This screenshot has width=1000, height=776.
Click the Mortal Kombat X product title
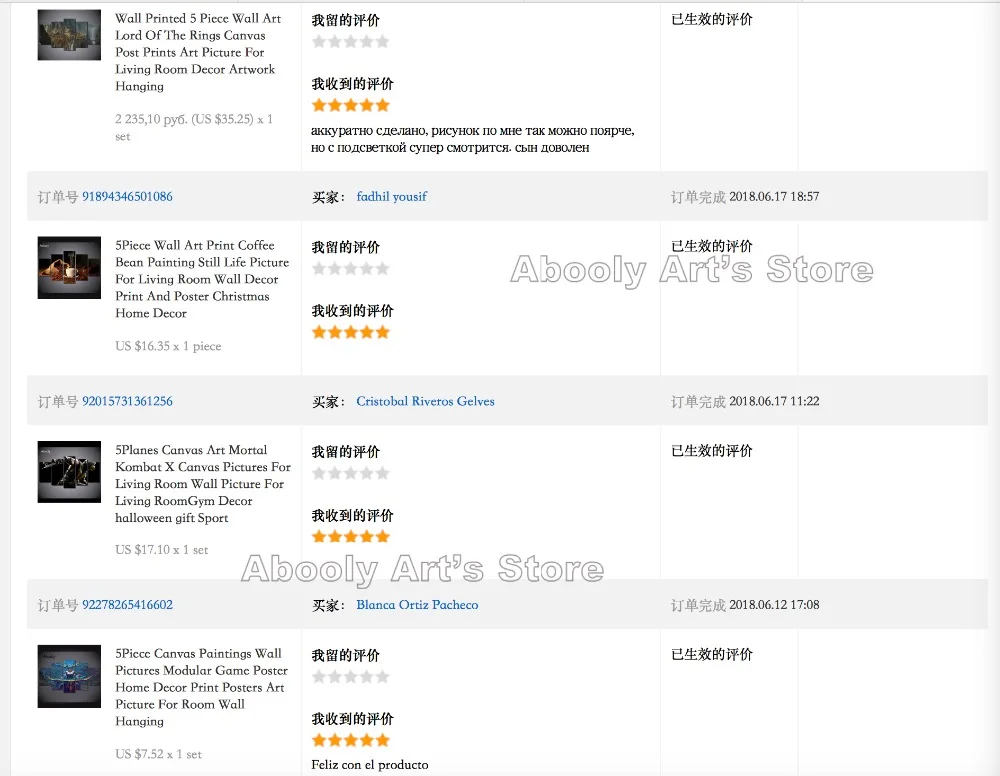point(203,484)
